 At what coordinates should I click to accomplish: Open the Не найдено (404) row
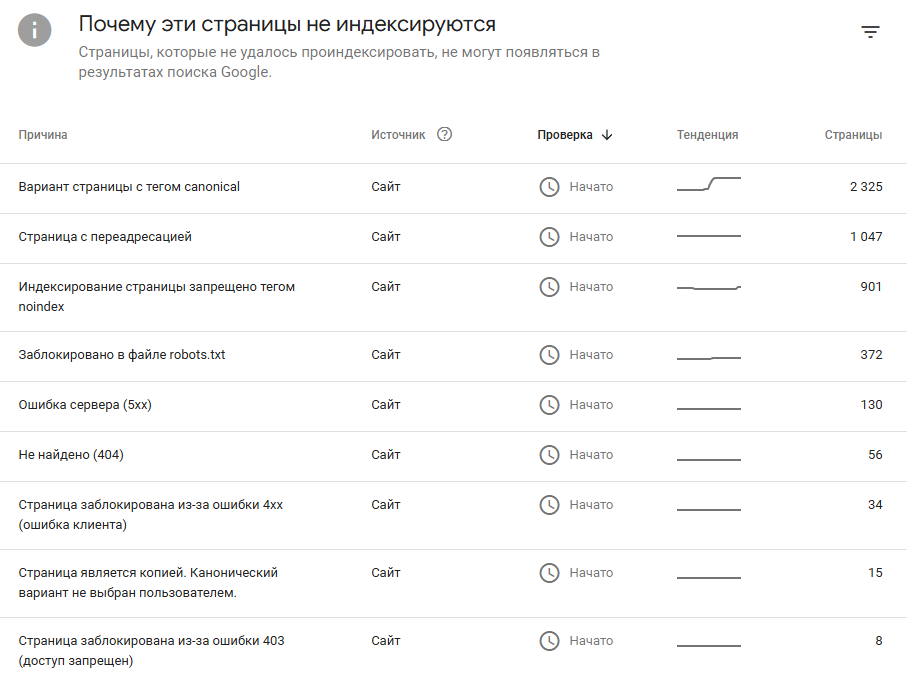[x=454, y=457]
